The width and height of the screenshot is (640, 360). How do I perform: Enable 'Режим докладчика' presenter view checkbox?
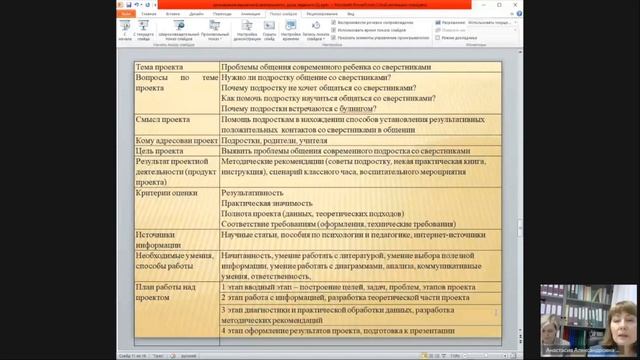pos(438,38)
